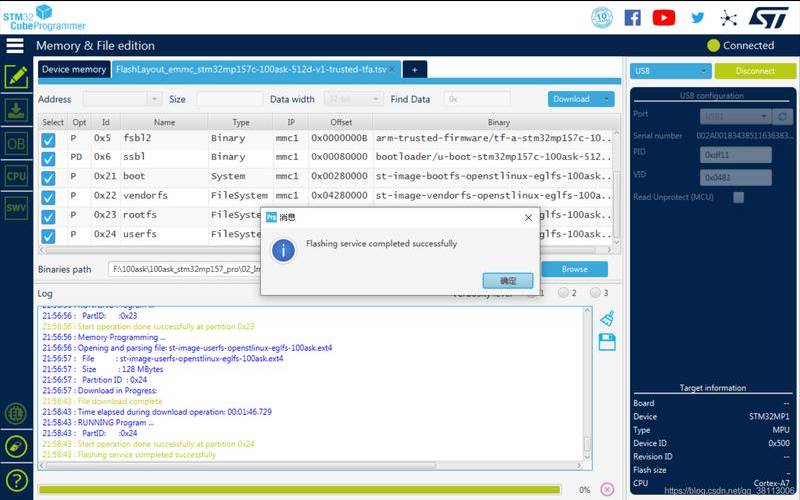This screenshot has height=500, width=800.
Task: Click the Download button
Action: [x=573, y=99]
